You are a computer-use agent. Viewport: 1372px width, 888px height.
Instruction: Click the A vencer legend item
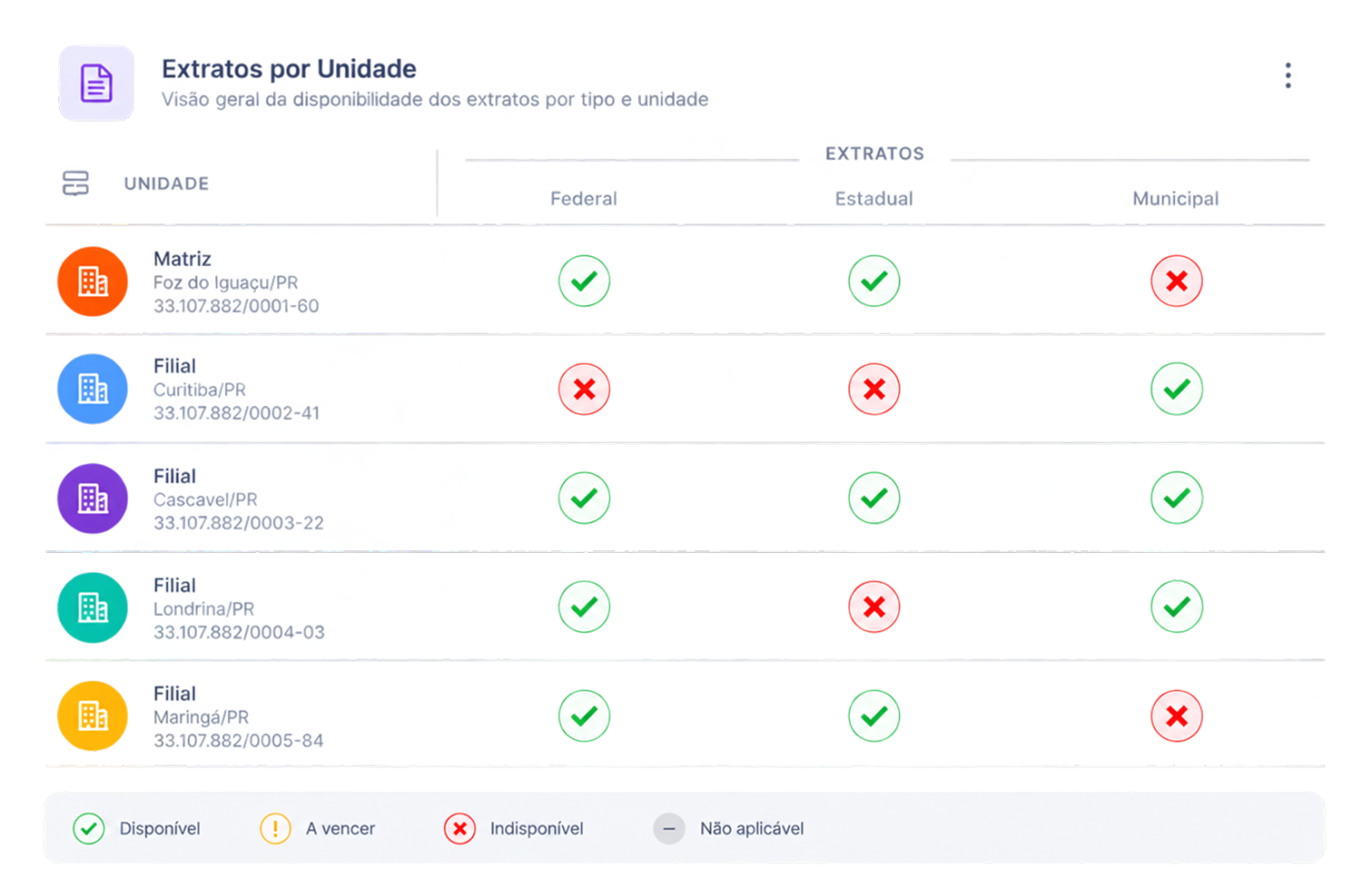(x=318, y=829)
